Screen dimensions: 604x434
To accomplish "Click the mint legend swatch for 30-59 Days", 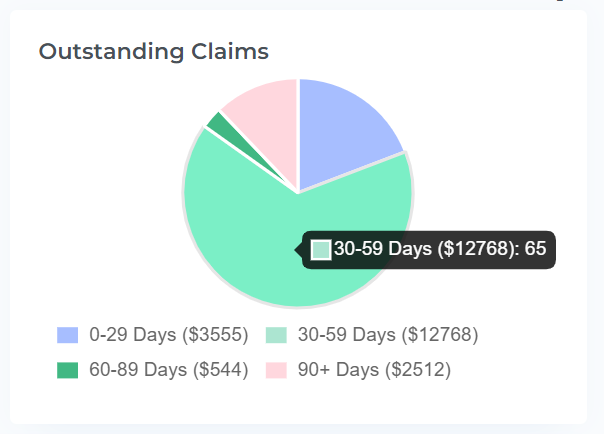I will (x=276, y=335).
